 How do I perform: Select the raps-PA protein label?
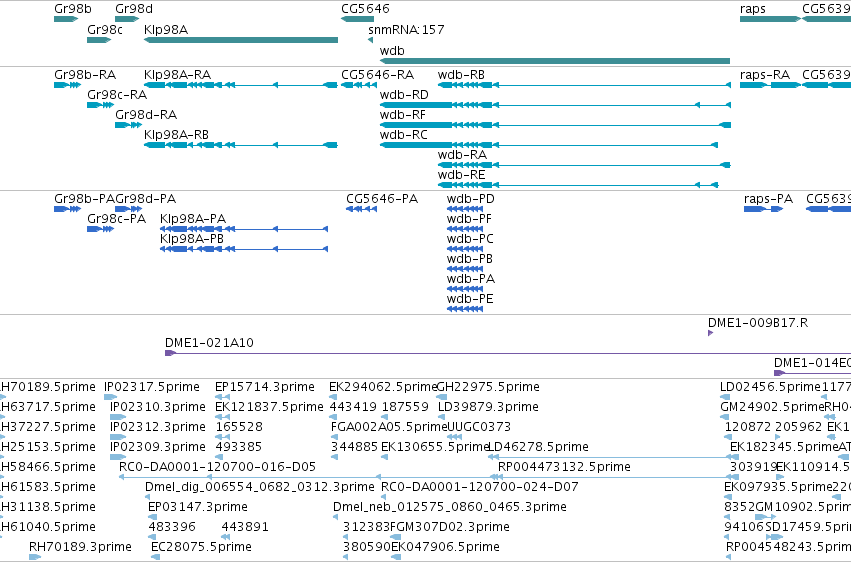point(769,199)
